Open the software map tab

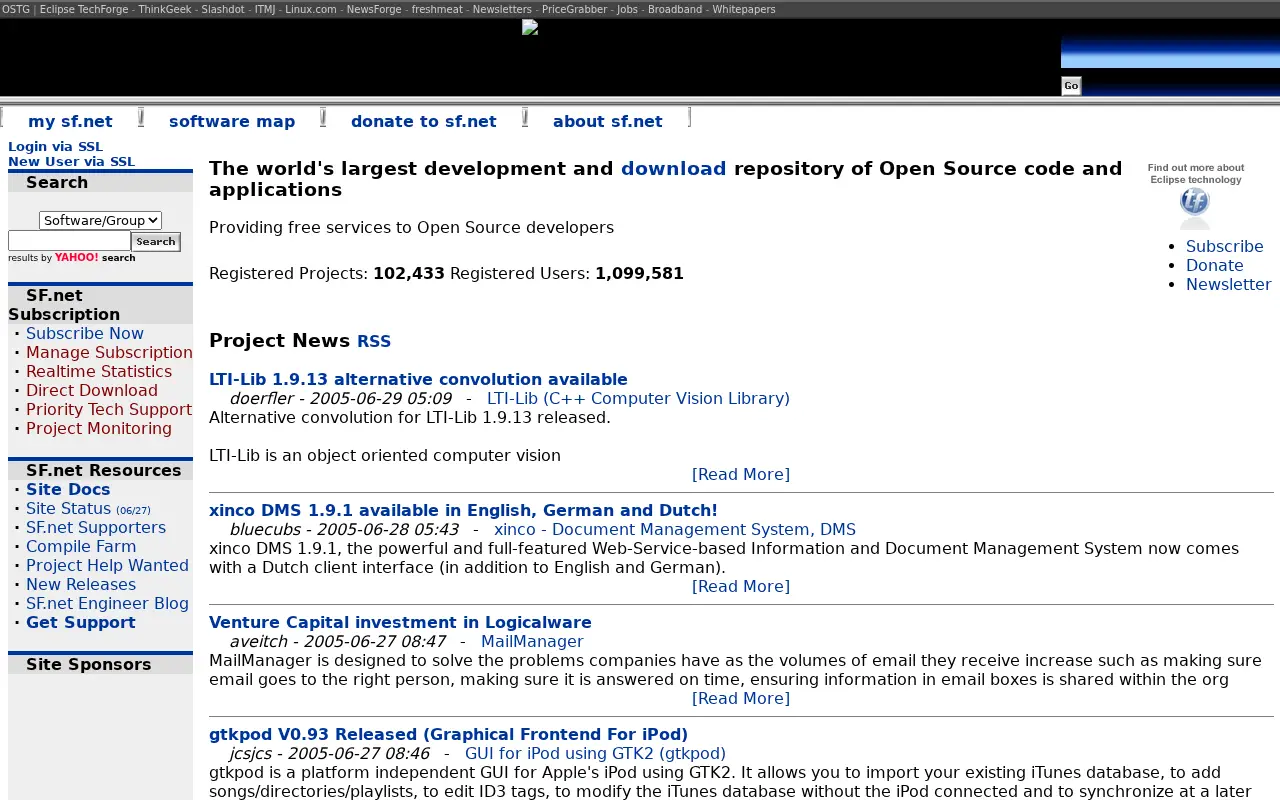click(x=232, y=121)
